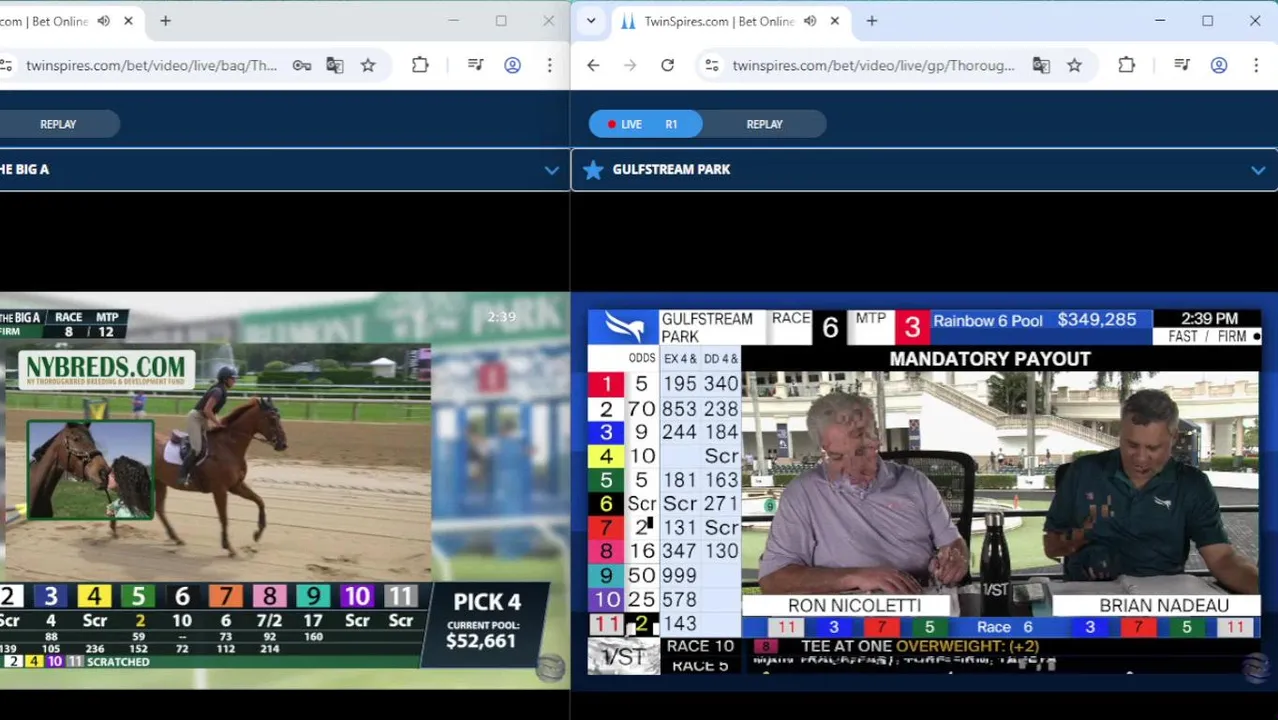Viewport: 1278px width, 720px height.
Task: Click the Gulfstream Park live video player
Action: point(924,490)
